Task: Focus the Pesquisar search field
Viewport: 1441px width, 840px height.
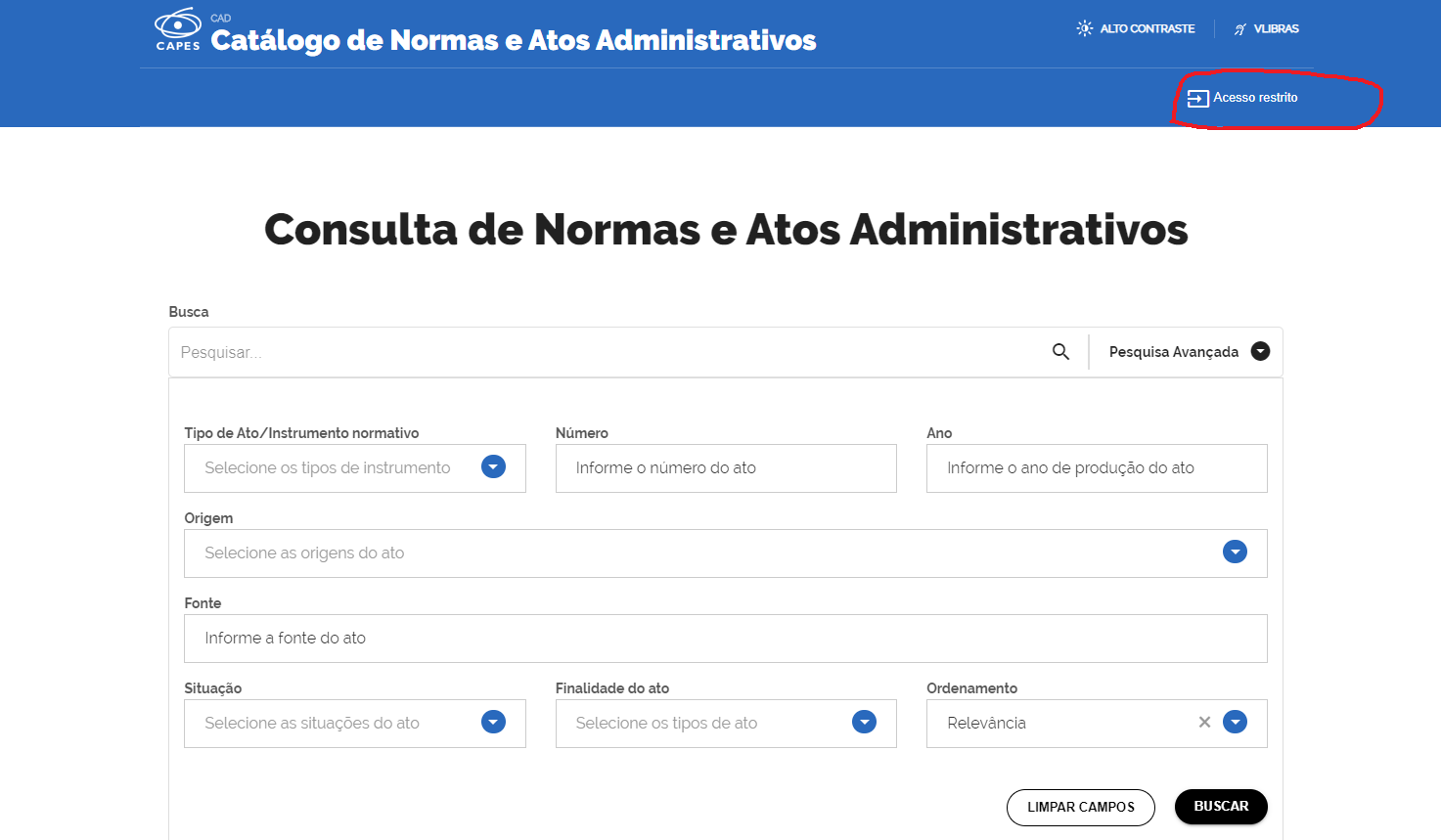Action: pyautogui.click(x=607, y=352)
